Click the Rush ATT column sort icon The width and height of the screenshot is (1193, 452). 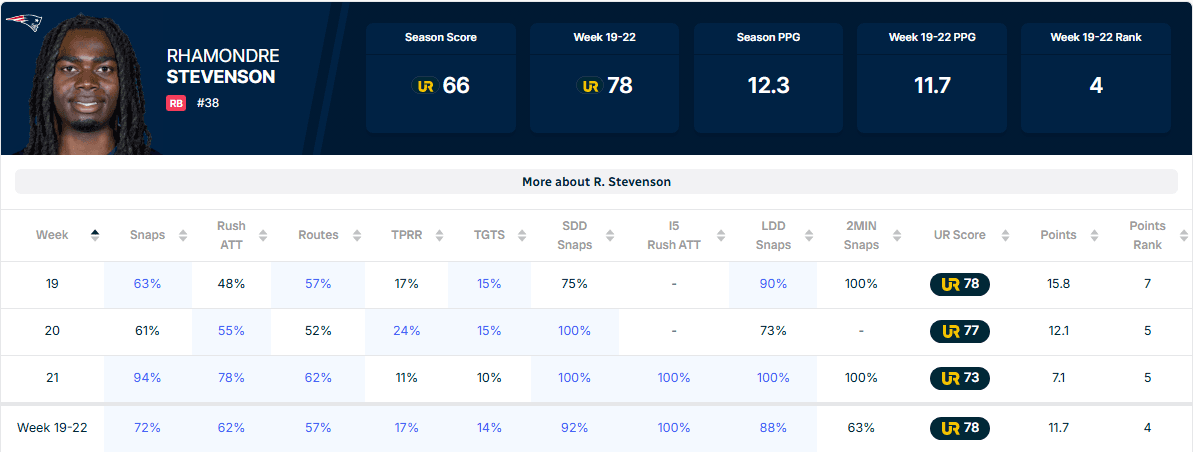pos(262,235)
